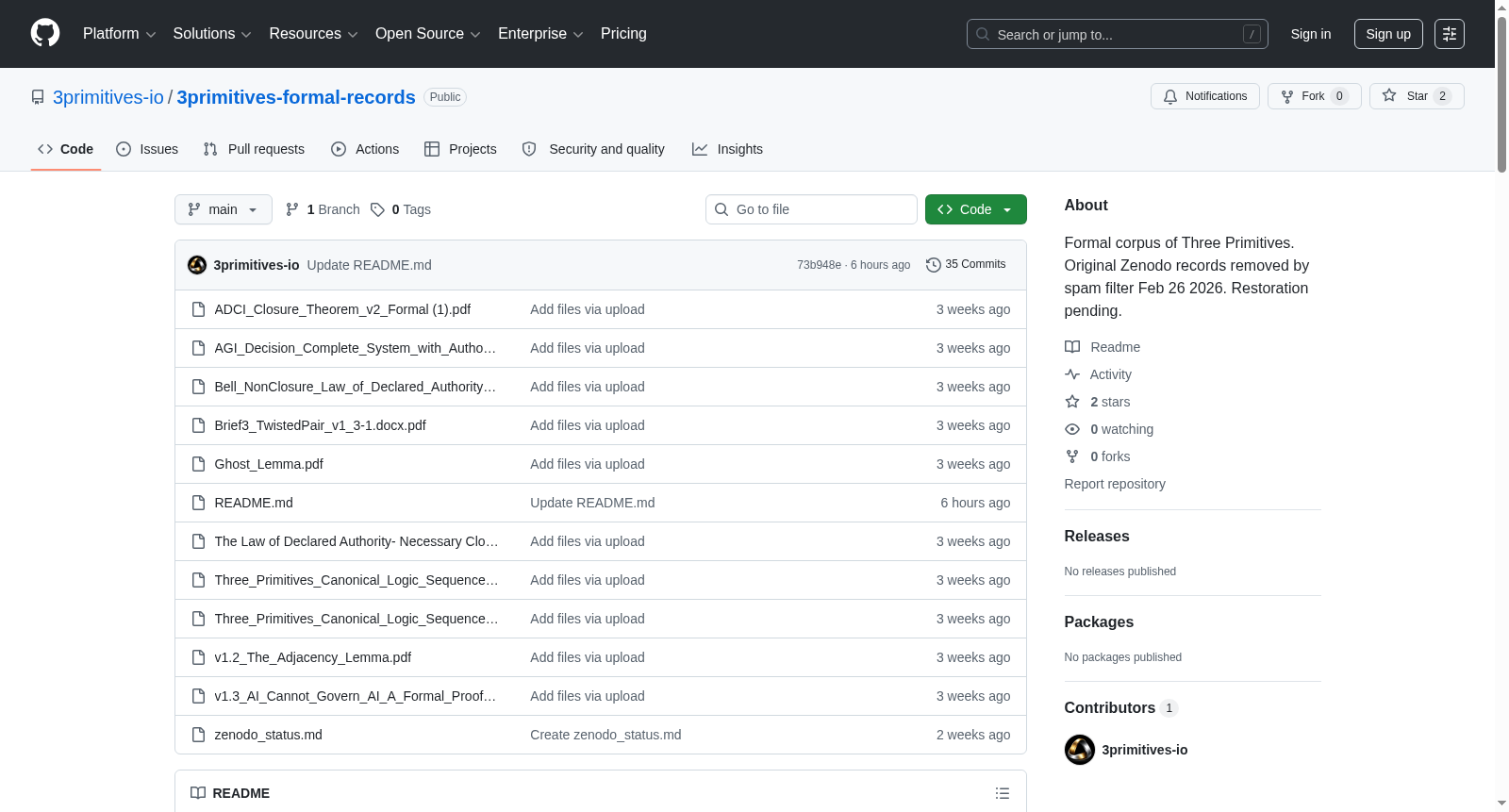Viewport: 1509px width, 812px height.
Task: Open the Platform menu
Action: [x=119, y=34]
